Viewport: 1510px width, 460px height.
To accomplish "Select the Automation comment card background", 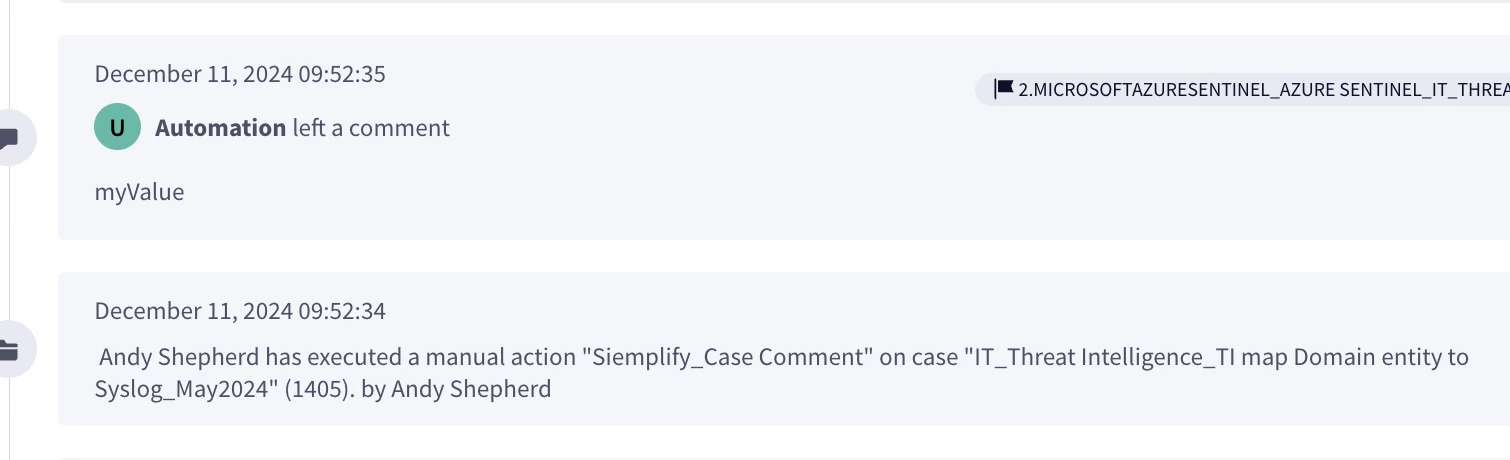I will 784,138.
